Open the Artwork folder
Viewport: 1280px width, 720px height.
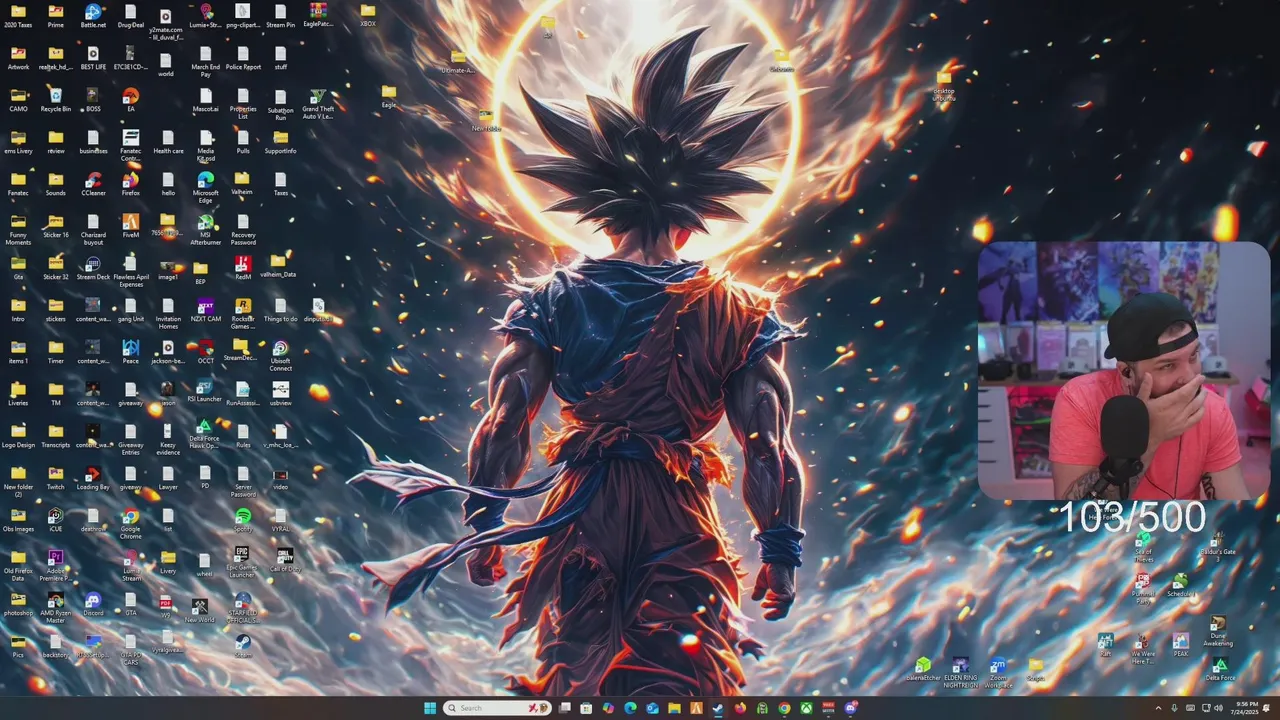pos(18,58)
